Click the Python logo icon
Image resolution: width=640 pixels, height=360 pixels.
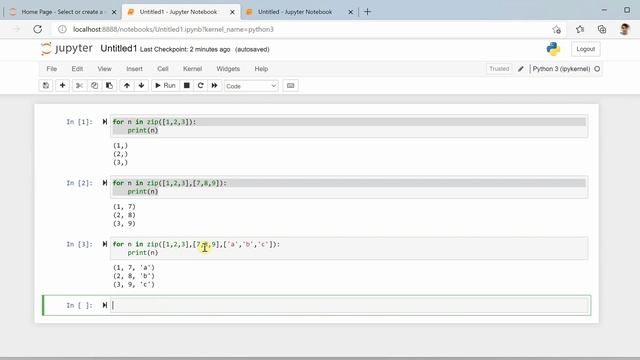[553, 49]
